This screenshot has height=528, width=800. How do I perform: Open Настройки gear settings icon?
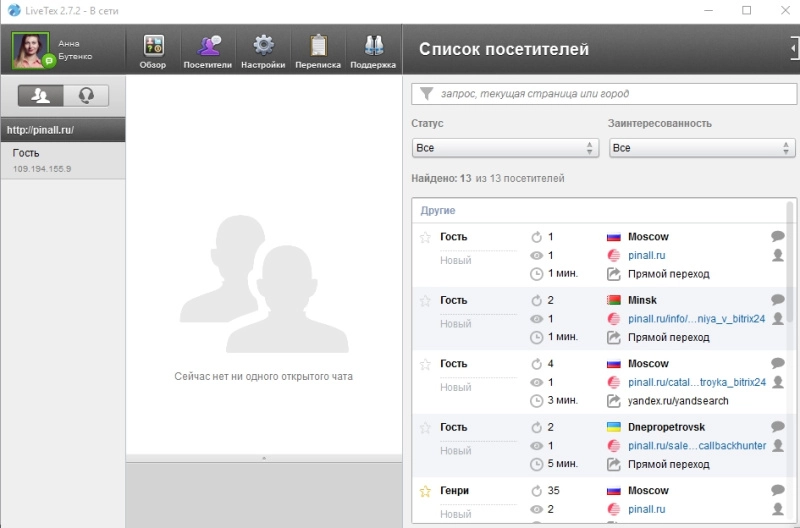pos(263,50)
